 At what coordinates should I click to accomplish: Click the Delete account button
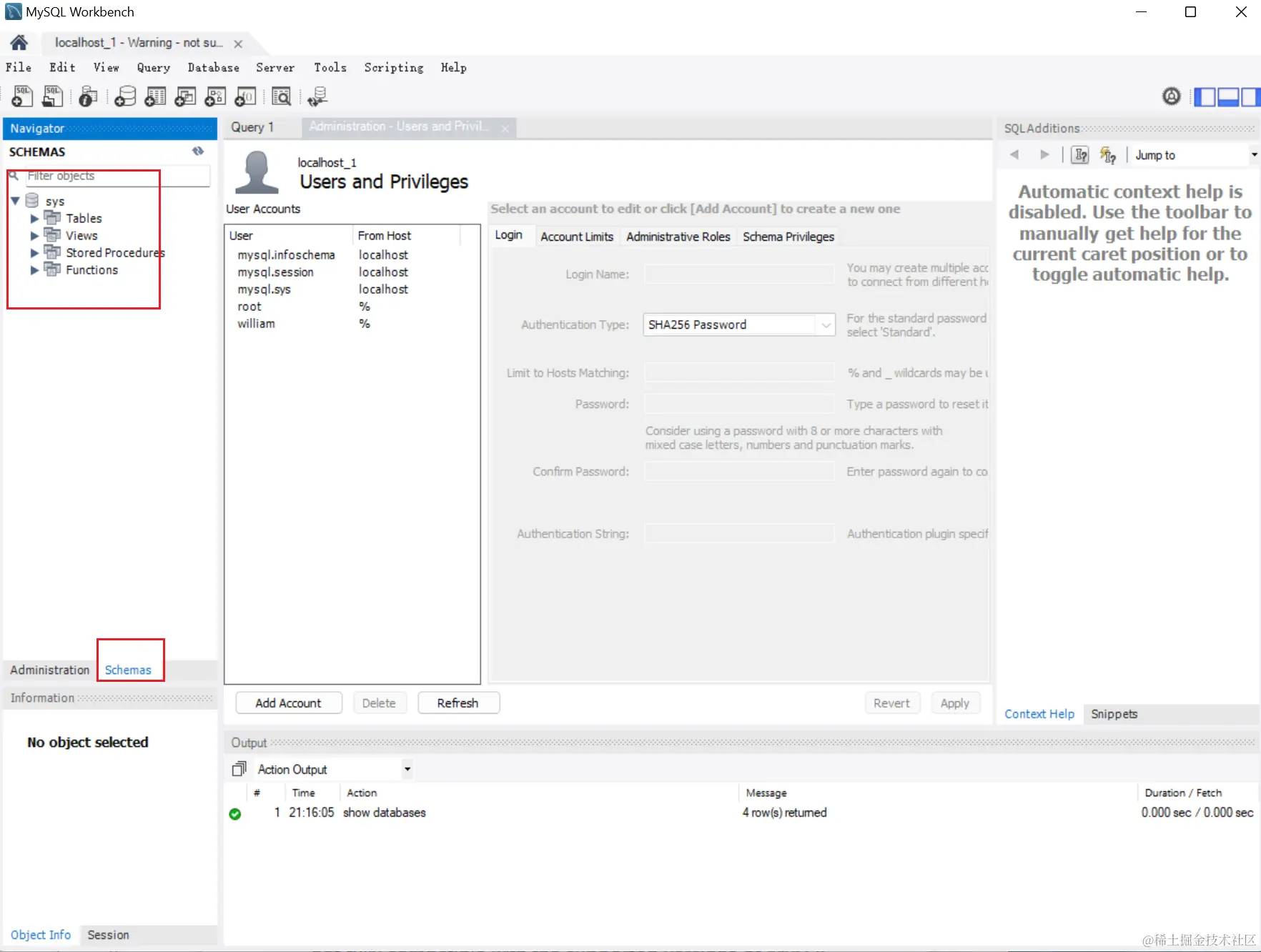coord(379,703)
